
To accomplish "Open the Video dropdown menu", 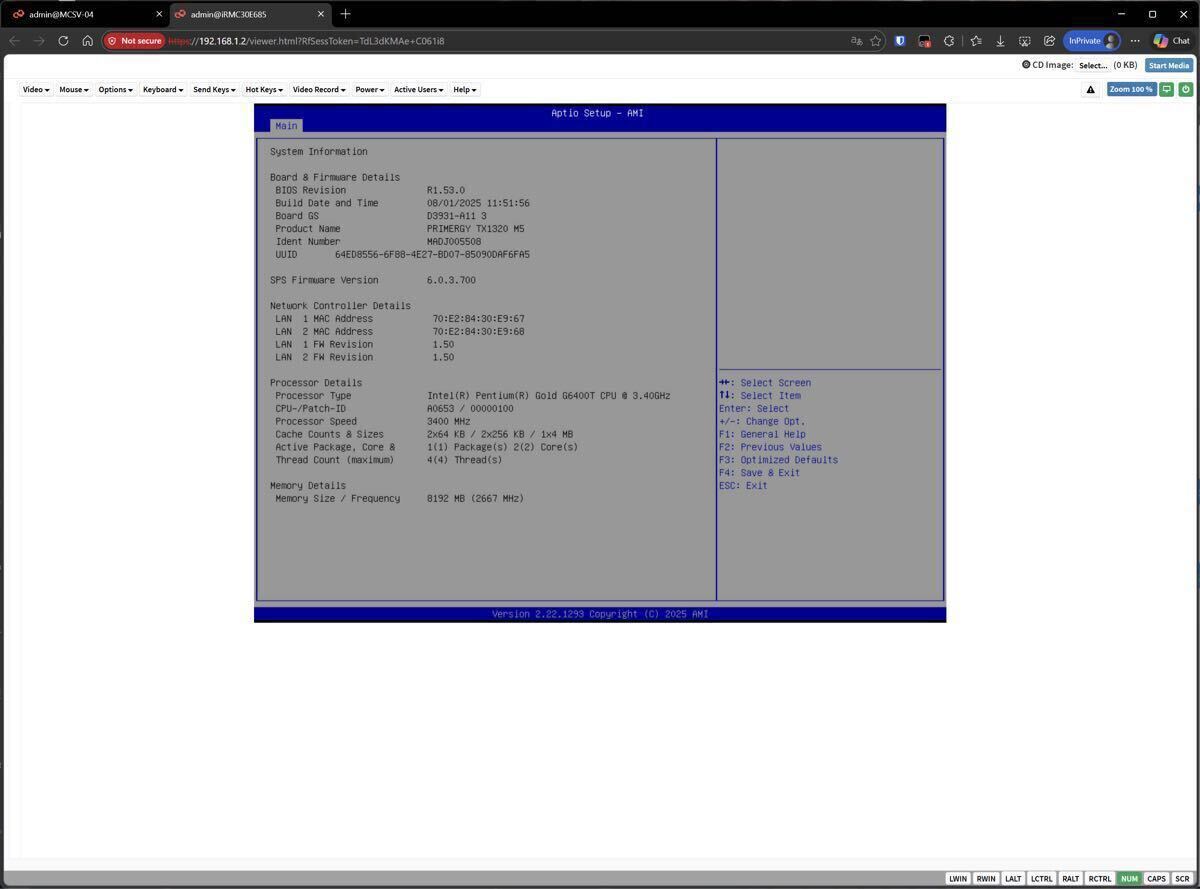I will [35, 89].
